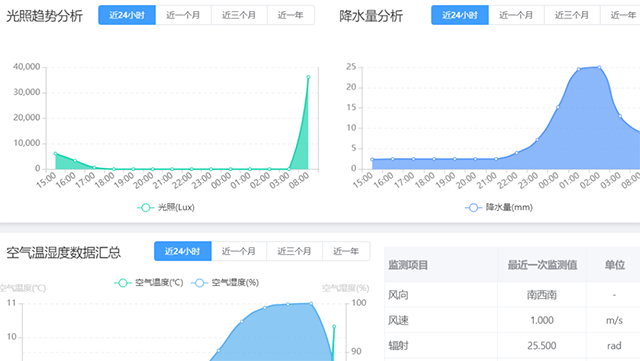Switch 降水量分析 to 近一年
640x361 pixels.
coord(620,15)
